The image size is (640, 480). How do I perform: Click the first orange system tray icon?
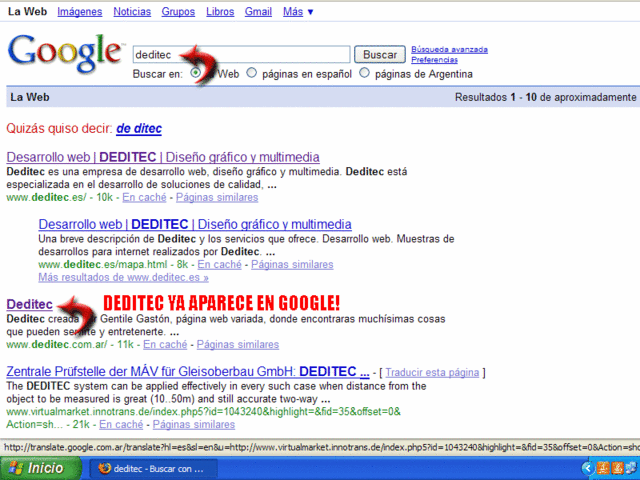tap(603, 468)
